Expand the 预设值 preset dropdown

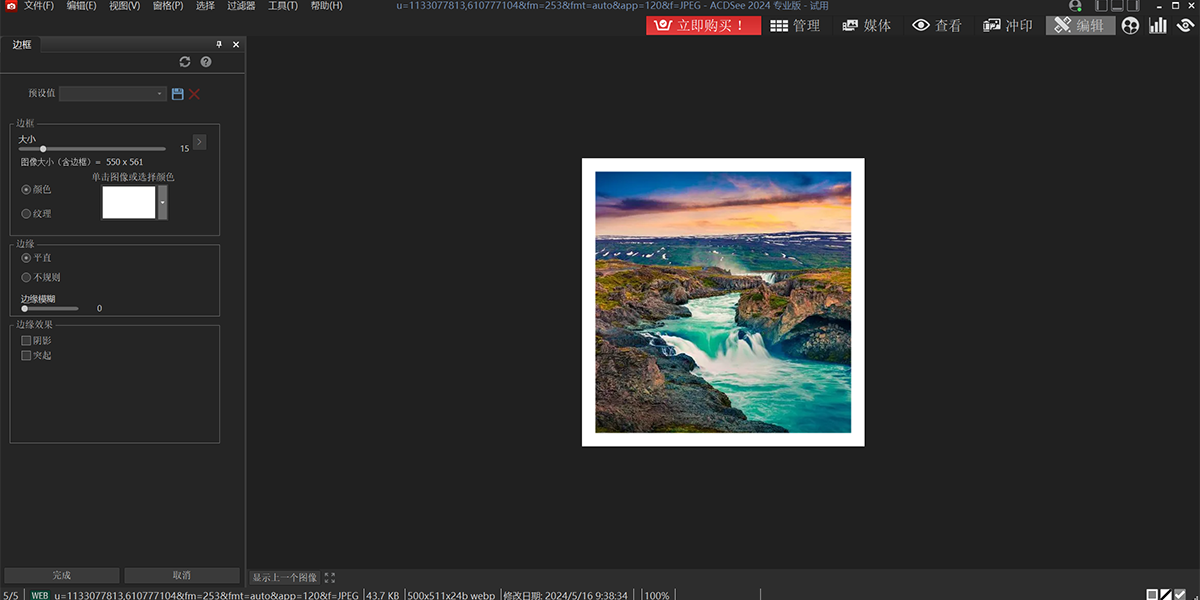(x=160, y=94)
